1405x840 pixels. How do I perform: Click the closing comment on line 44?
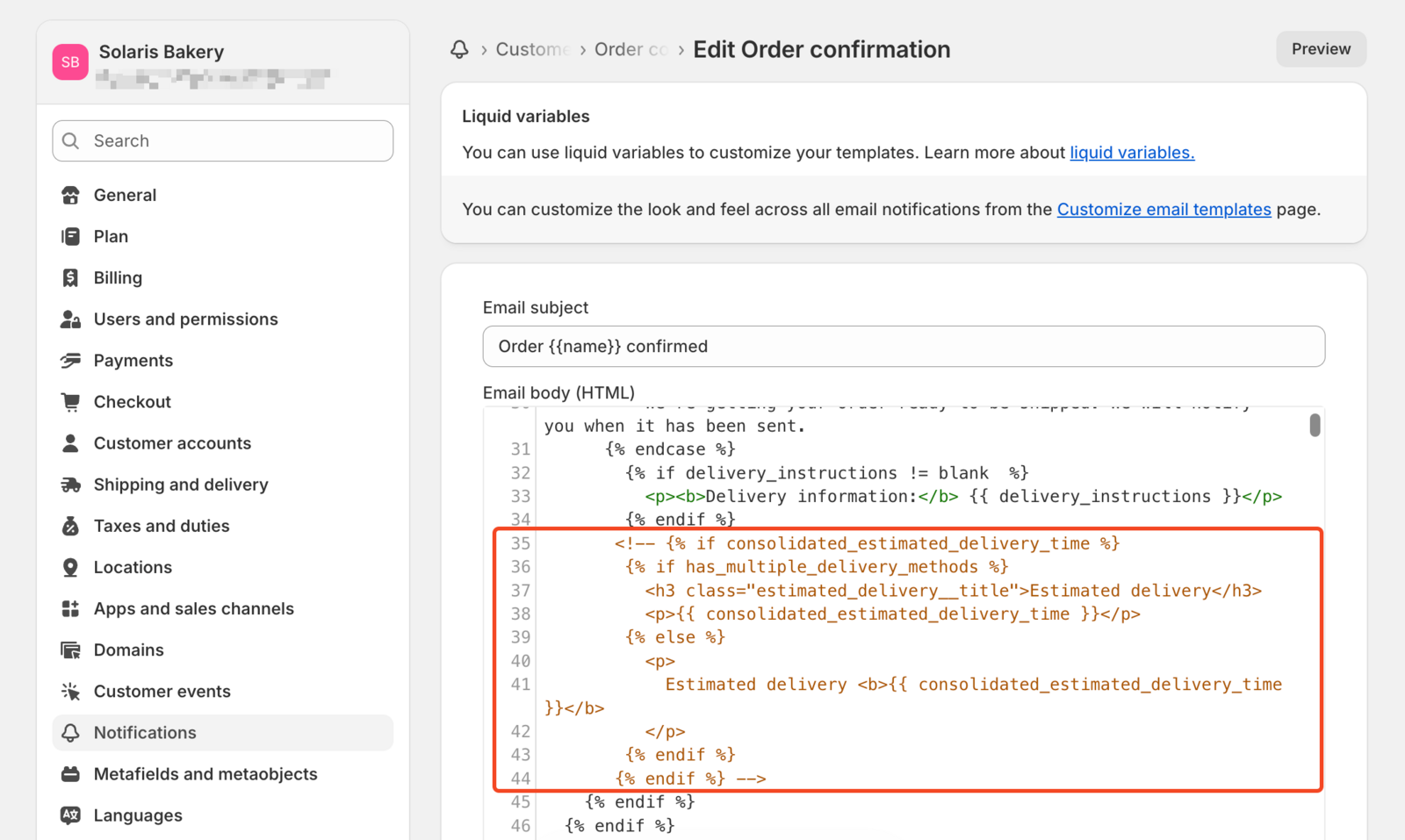[x=690, y=779]
